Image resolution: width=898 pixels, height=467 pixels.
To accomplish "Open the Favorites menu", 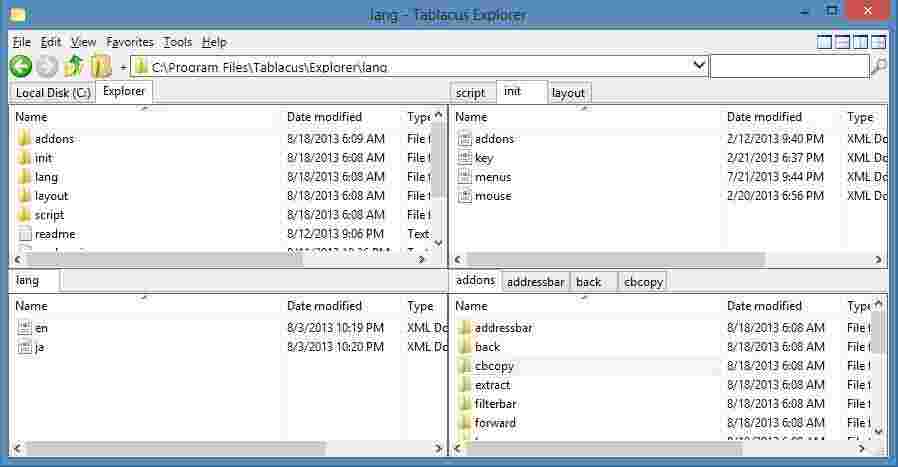I will (x=130, y=42).
